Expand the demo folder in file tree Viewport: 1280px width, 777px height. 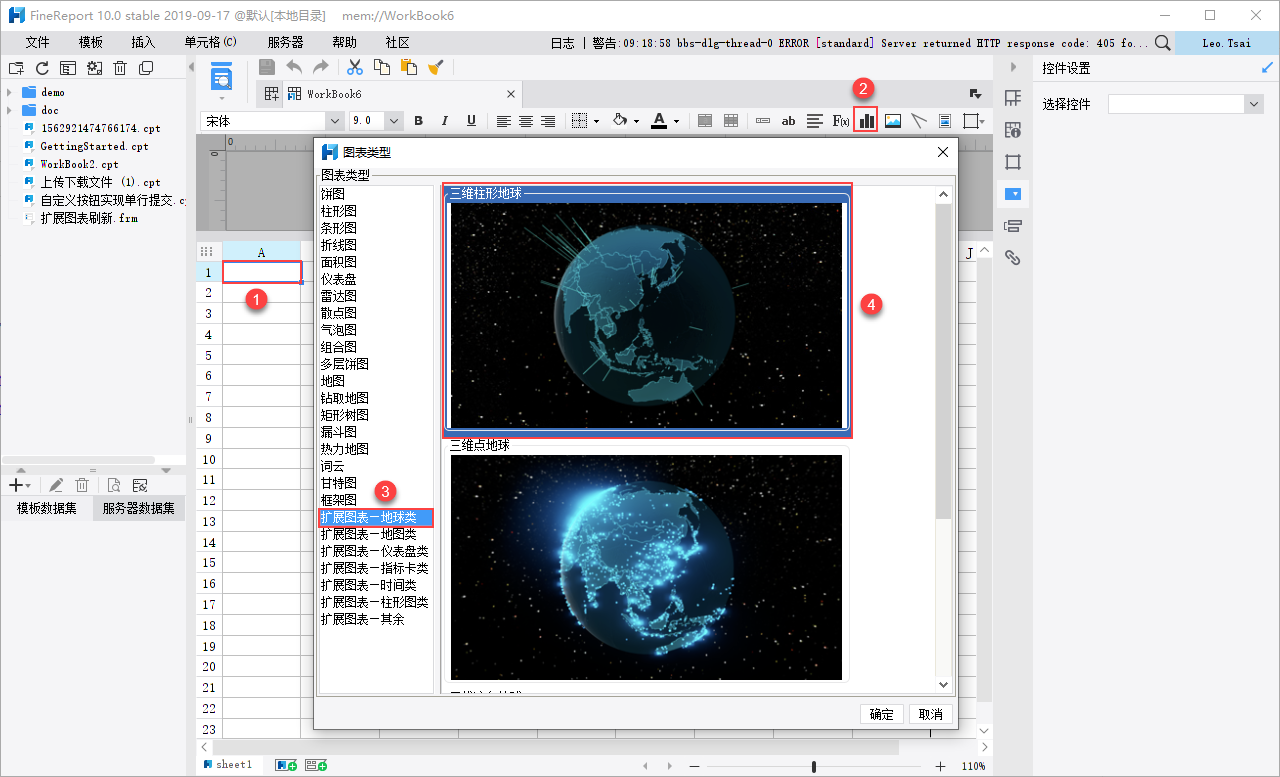(x=9, y=92)
